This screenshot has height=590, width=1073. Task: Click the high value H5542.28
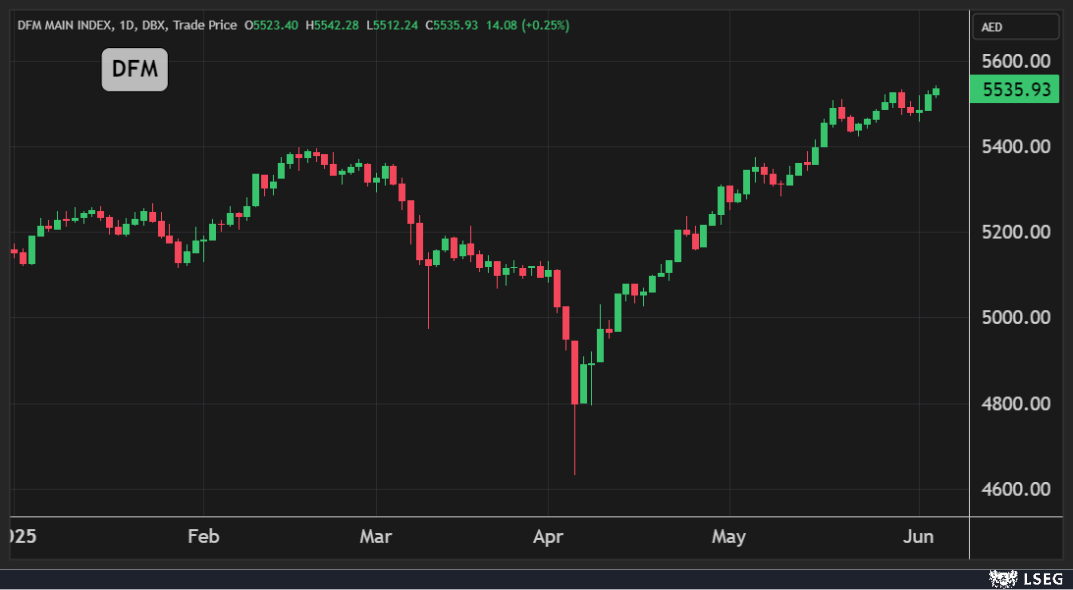(333, 25)
